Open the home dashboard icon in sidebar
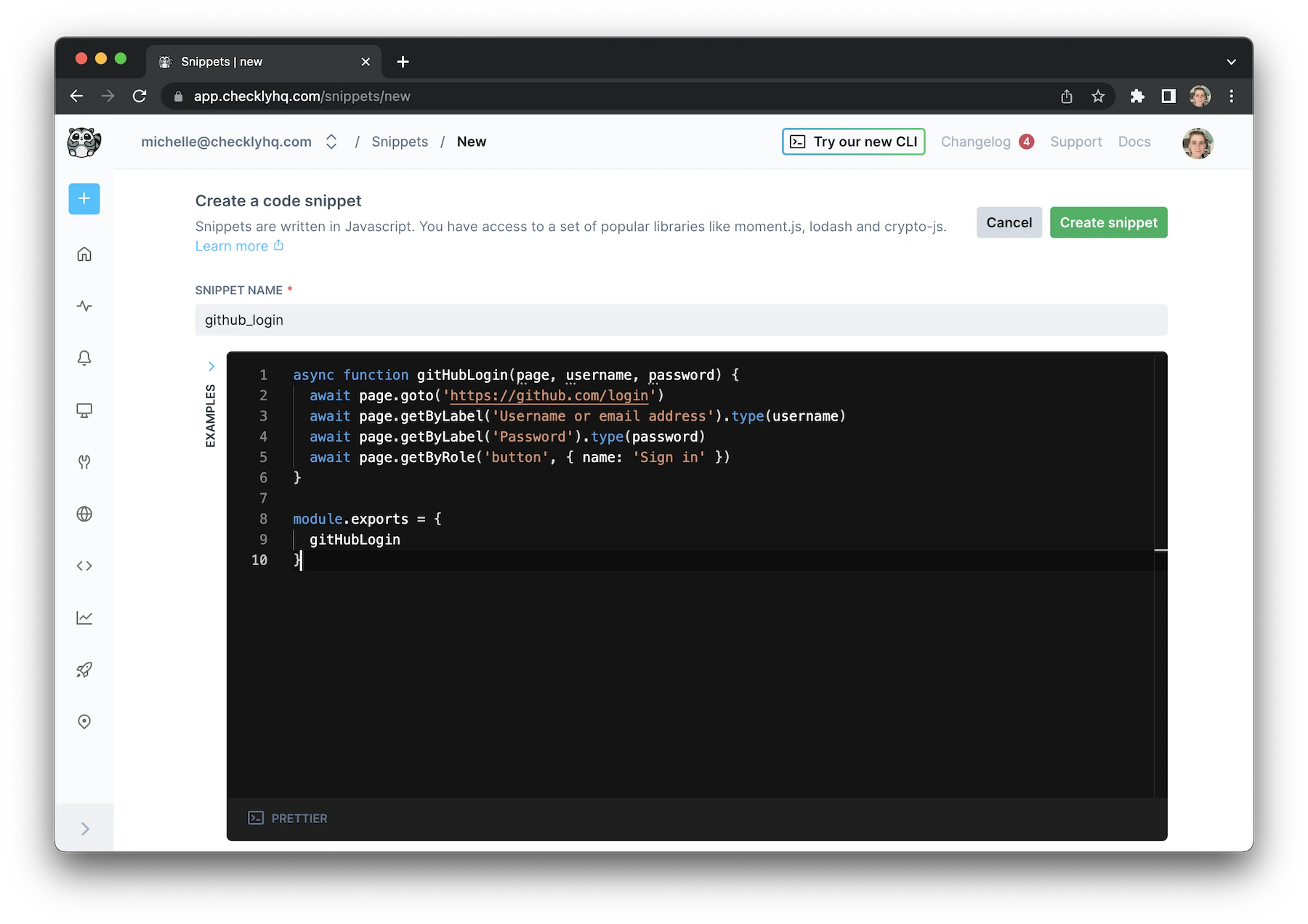Image resolution: width=1308 pixels, height=924 pixels. 84,254
